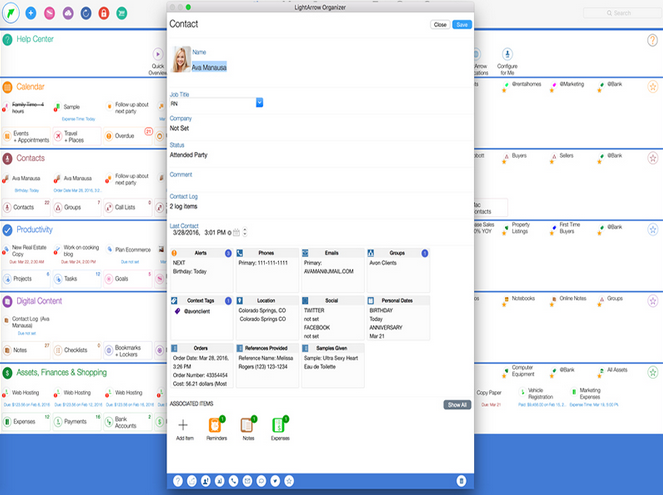The width and height of the screenshot is (663, 495).
Task: Open the purple cloud sync icon
Action: pyautogui.click(x=67, y=13)
